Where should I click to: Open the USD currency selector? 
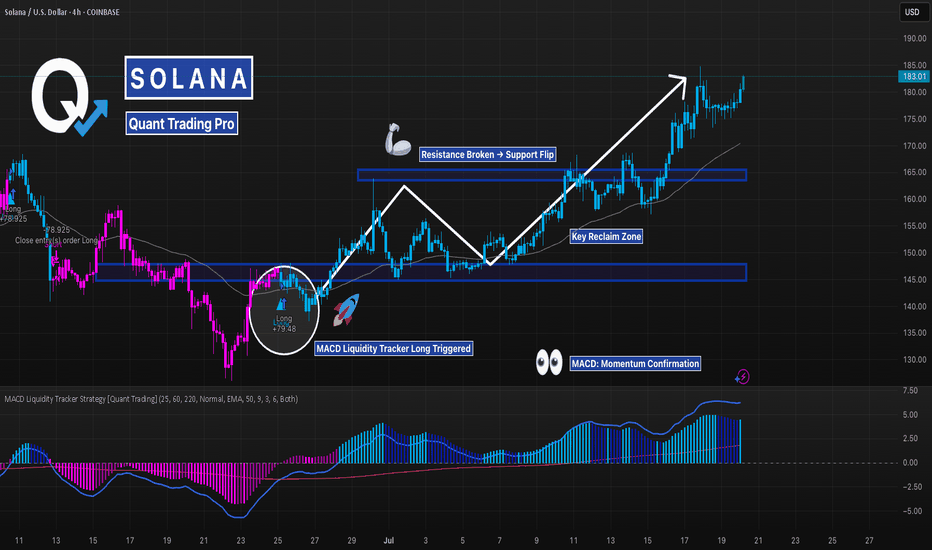912,12
